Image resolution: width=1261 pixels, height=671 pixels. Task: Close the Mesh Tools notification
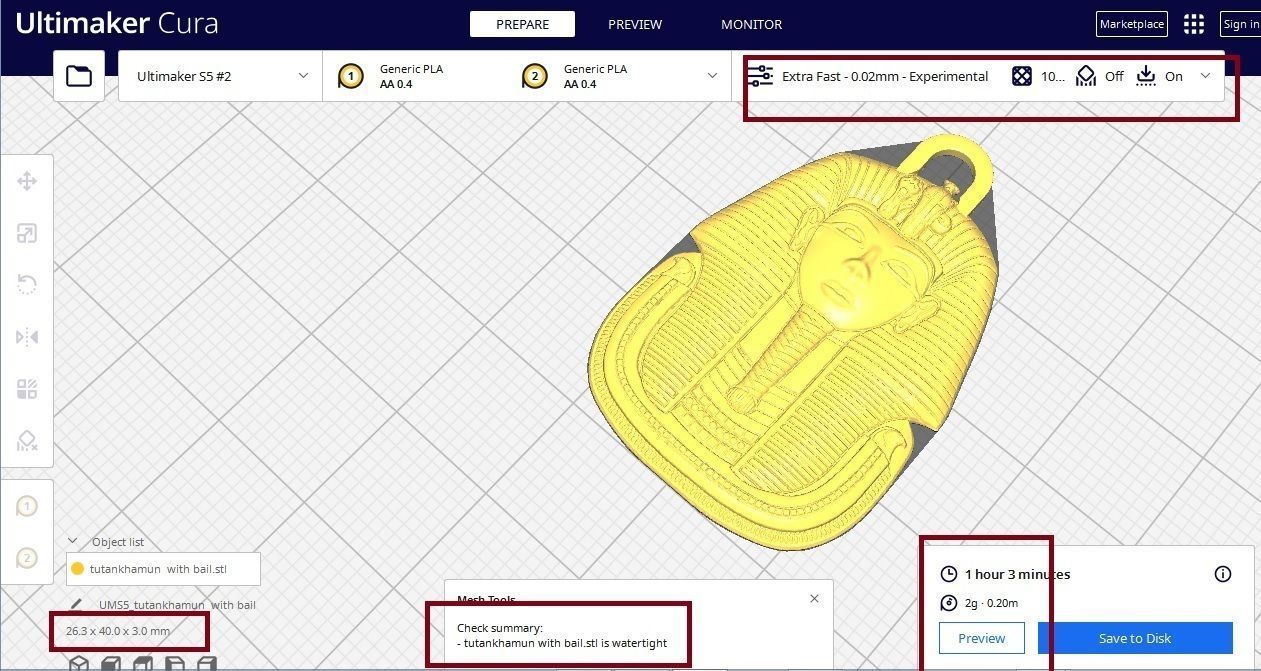(814, 598)
